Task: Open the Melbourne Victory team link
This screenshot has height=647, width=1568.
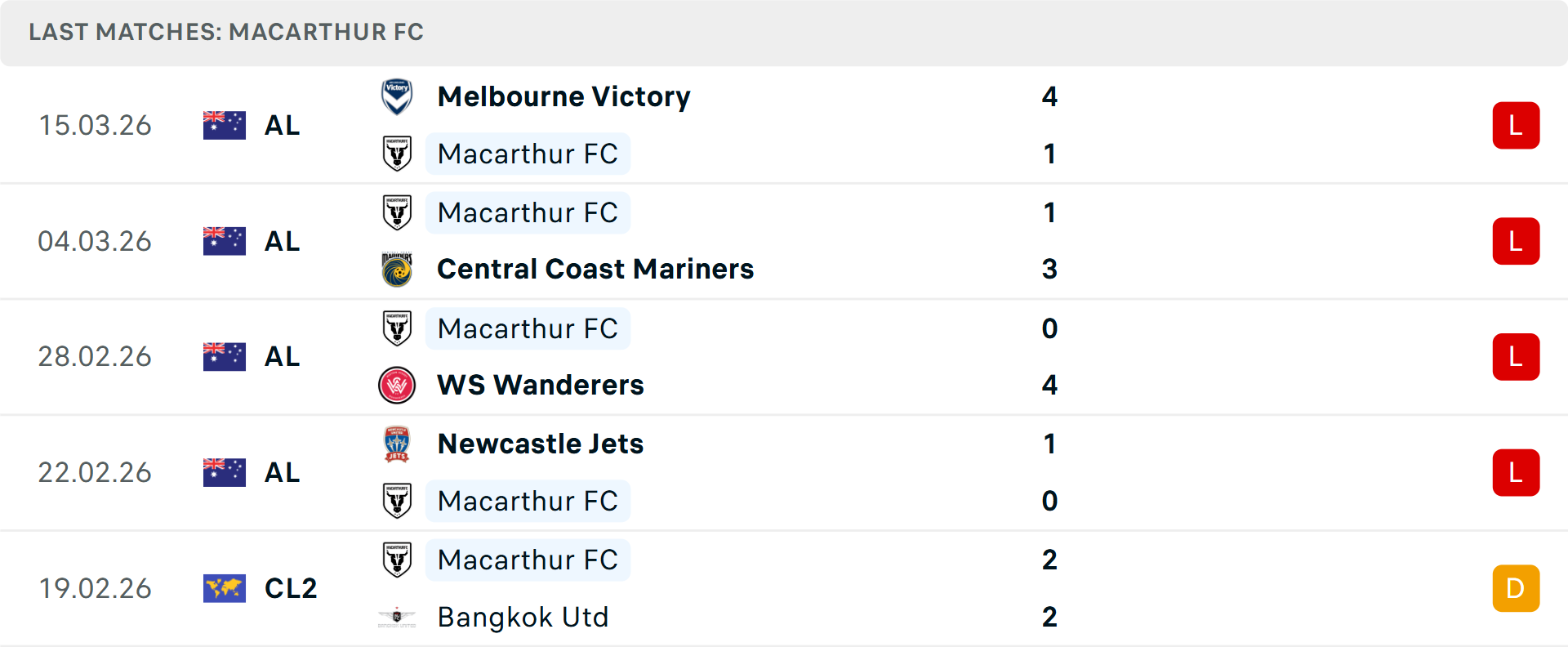Action: (563, 96)
